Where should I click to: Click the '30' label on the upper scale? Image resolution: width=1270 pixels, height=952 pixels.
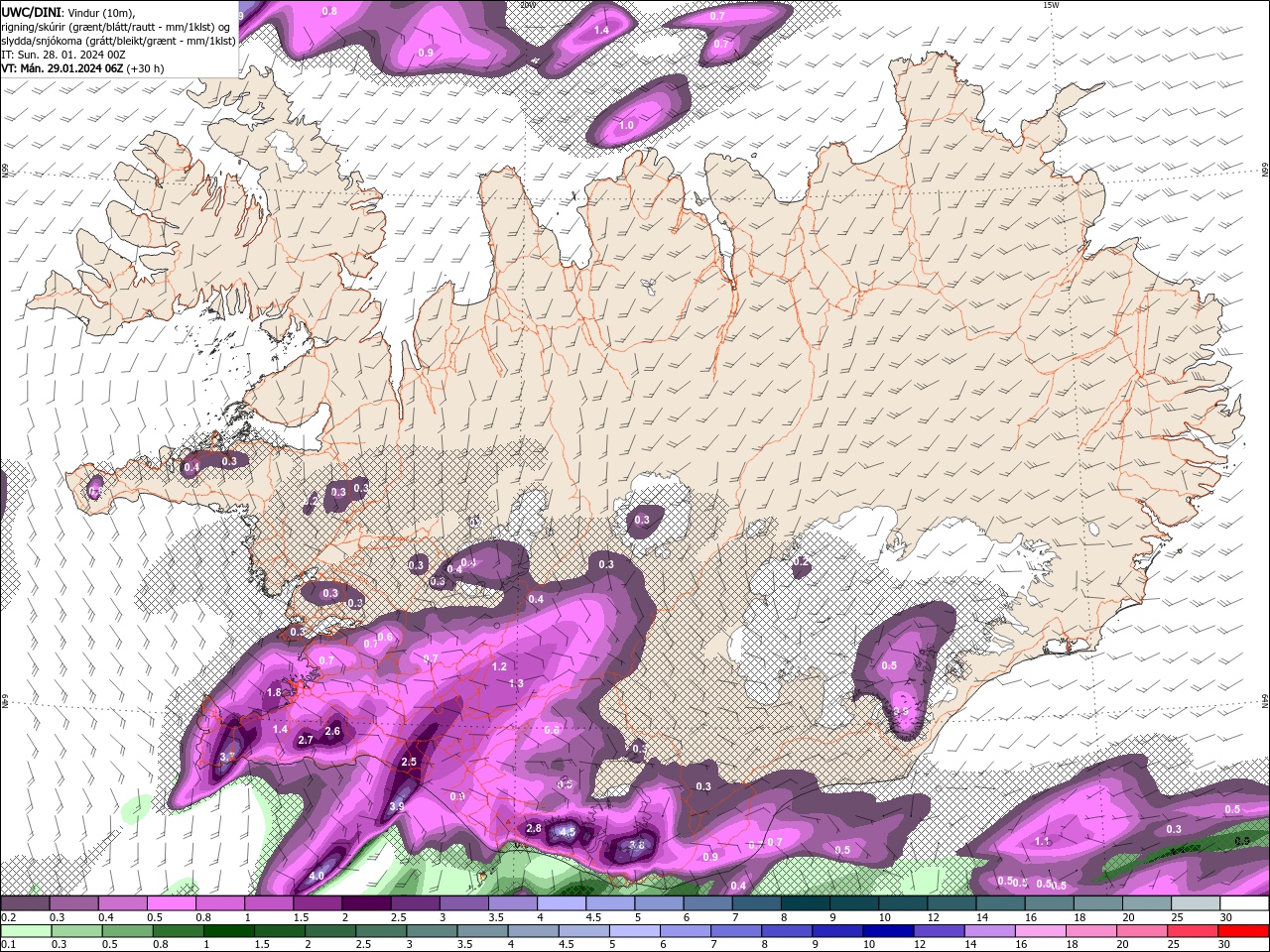pos(1226,917)
